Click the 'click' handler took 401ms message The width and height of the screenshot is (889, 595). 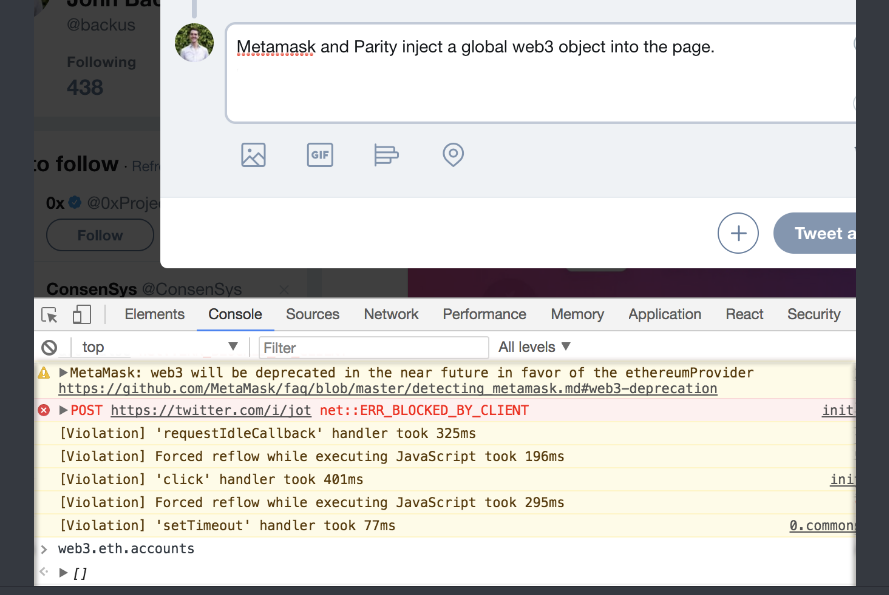[x=211, y=479]
